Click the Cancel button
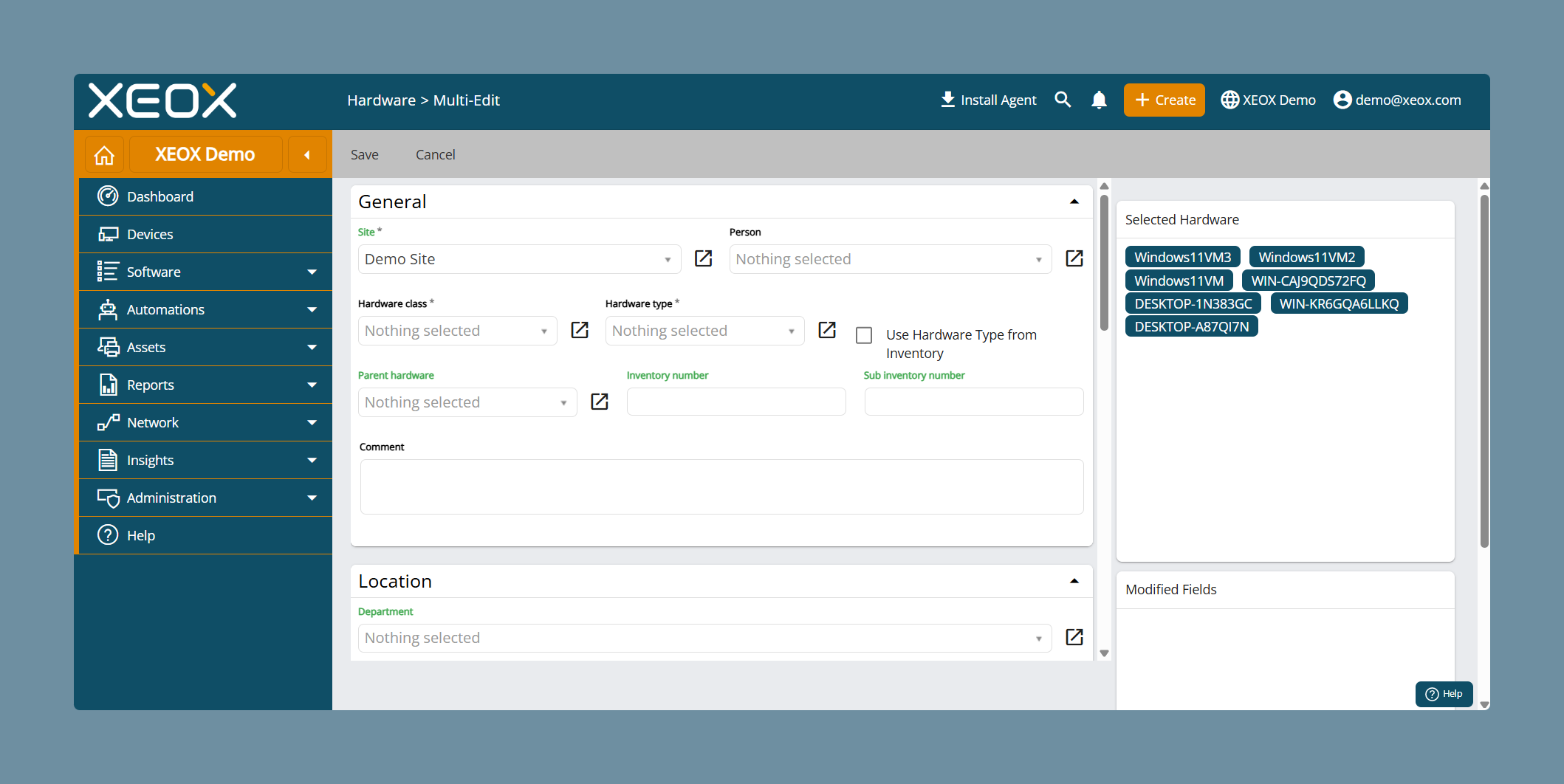 pos(436,154)
